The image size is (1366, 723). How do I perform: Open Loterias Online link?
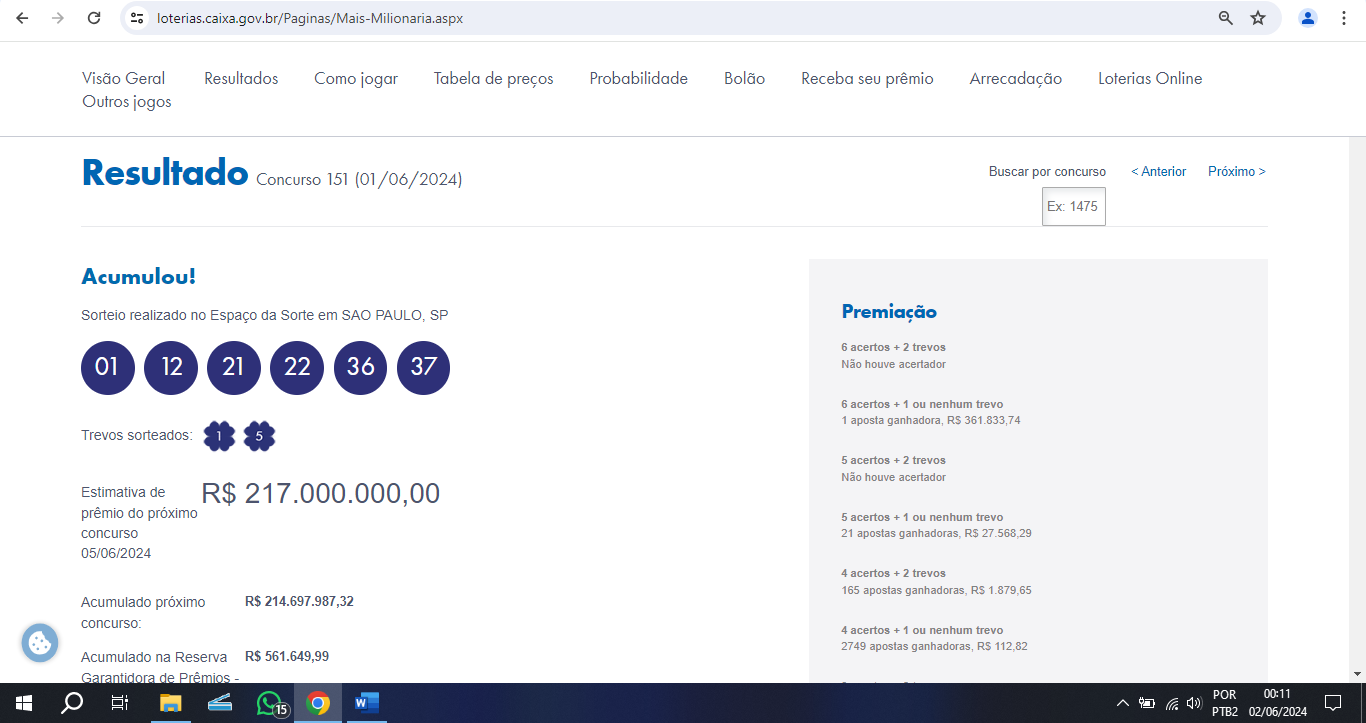[1150, 78]
